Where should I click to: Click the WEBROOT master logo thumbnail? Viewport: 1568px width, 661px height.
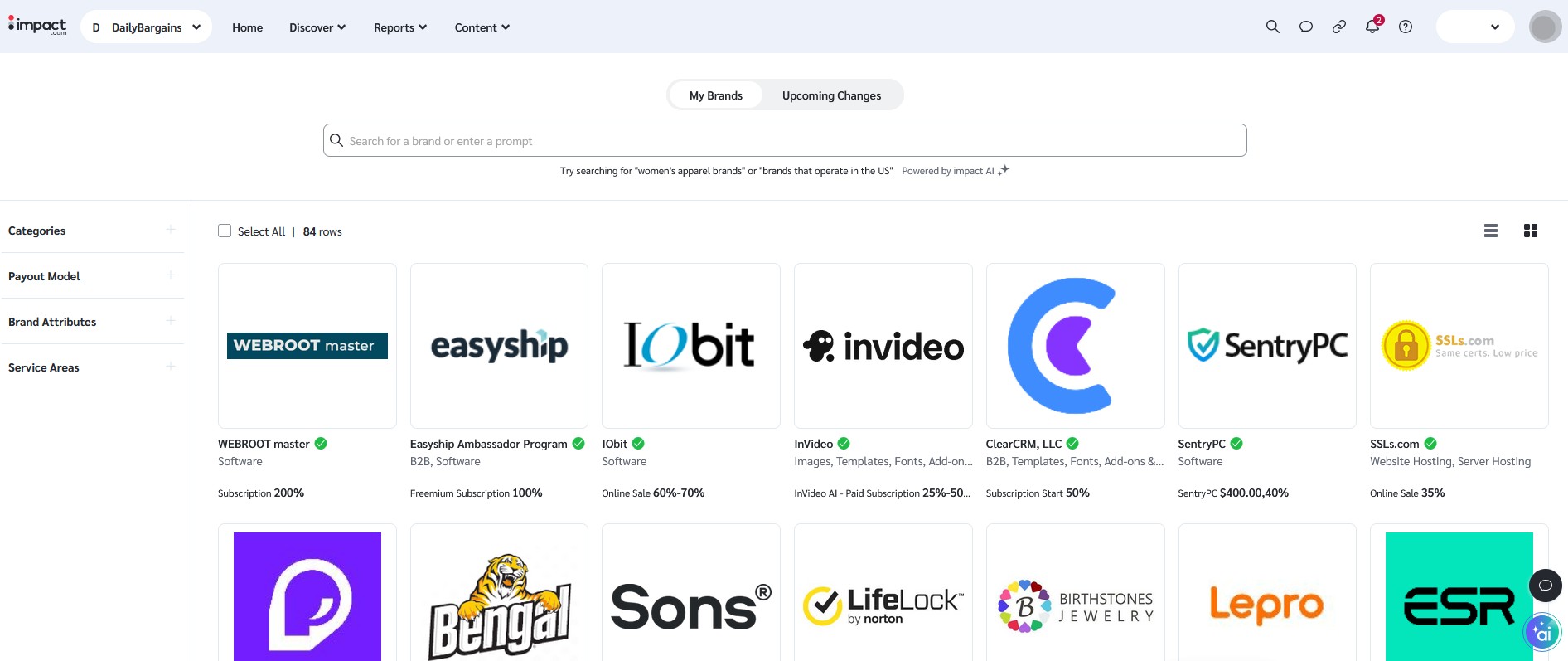coord(307,346)
